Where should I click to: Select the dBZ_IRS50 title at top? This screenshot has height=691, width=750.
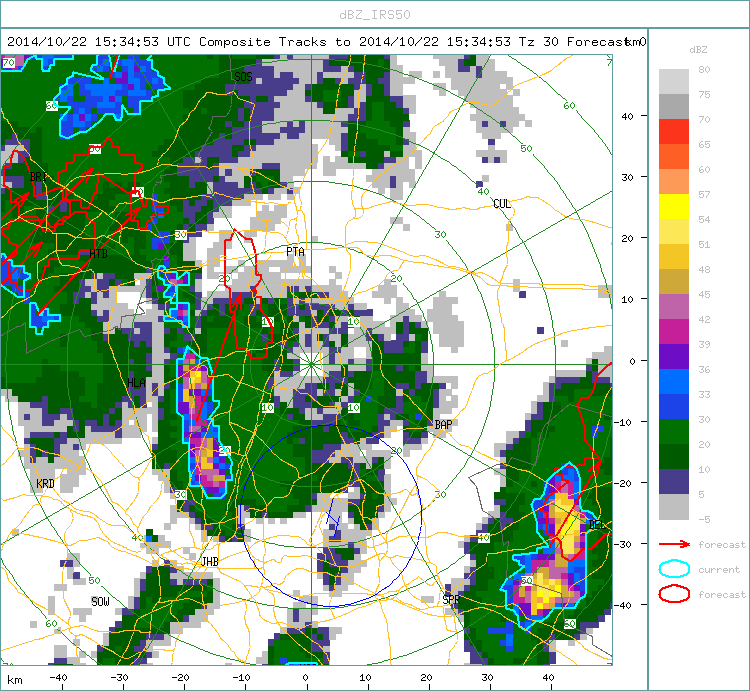pos(375,15)
